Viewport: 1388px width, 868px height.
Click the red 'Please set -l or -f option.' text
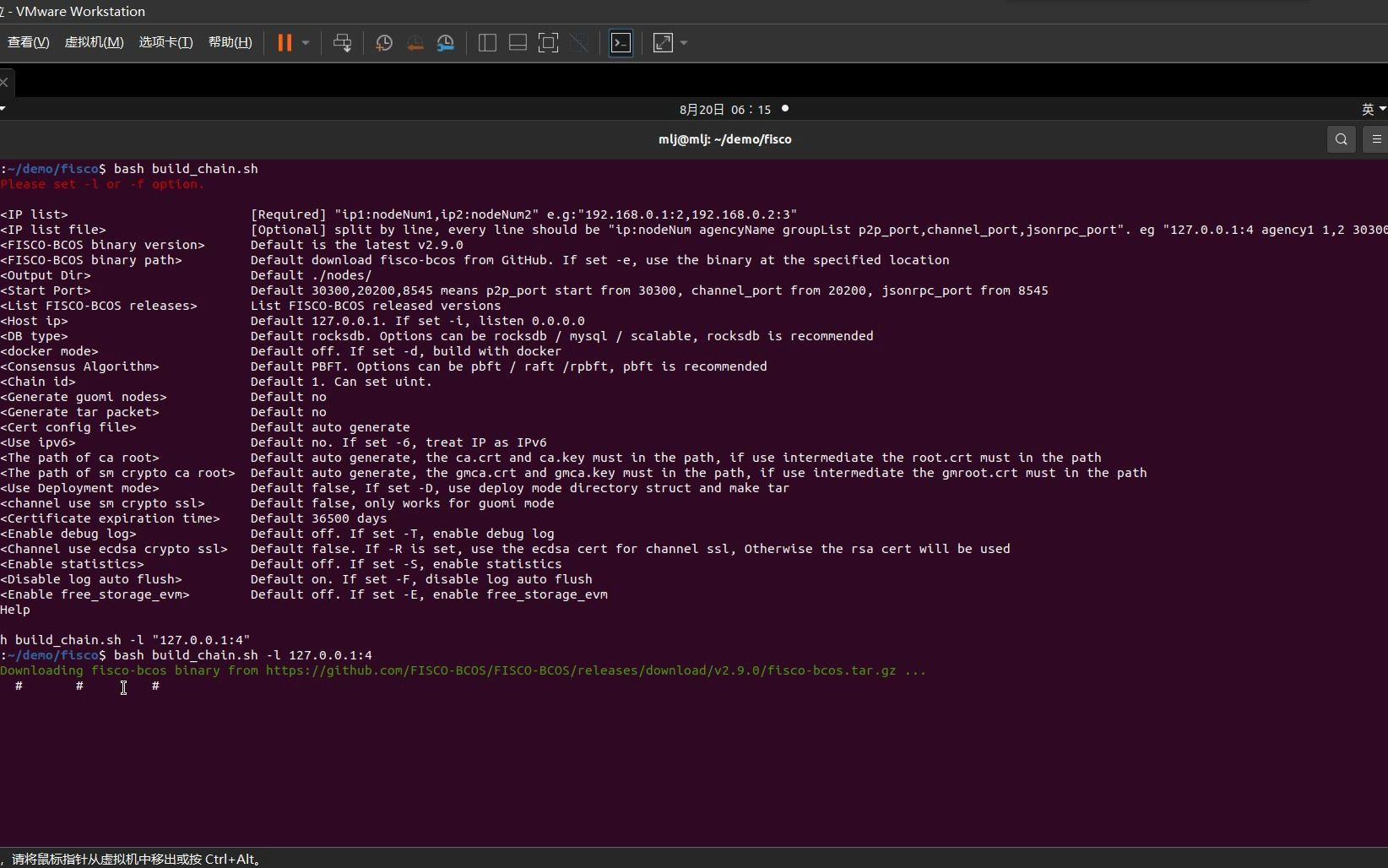point(102,184)
